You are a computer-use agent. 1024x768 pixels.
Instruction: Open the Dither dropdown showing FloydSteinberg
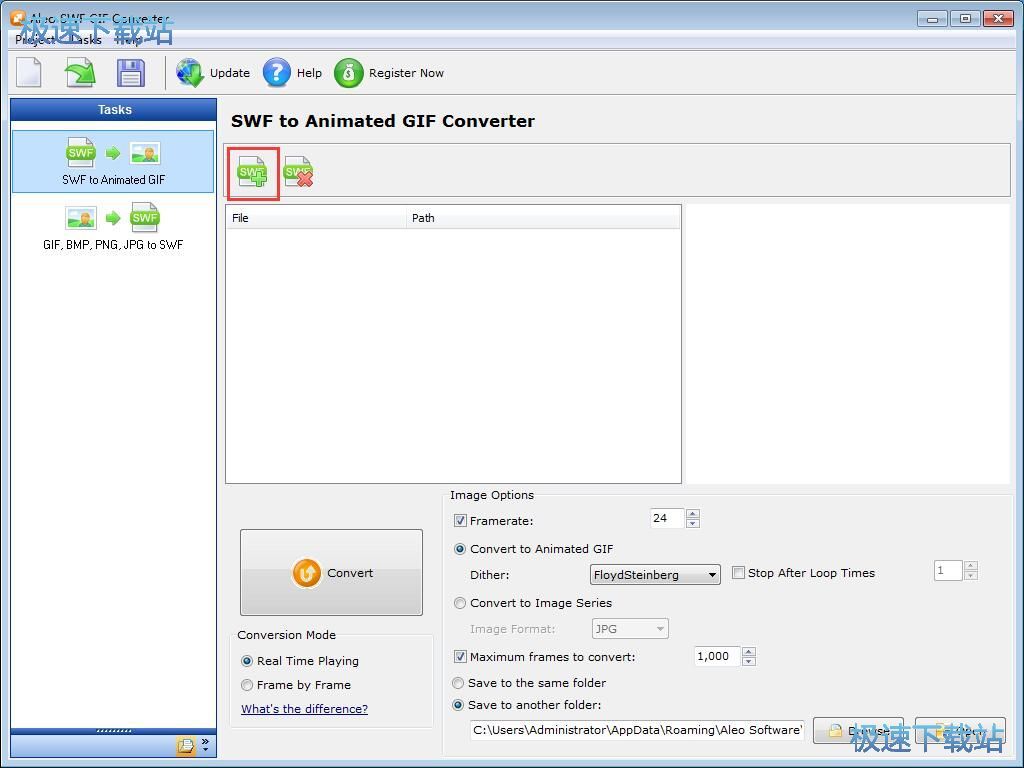tap(655, 575)
